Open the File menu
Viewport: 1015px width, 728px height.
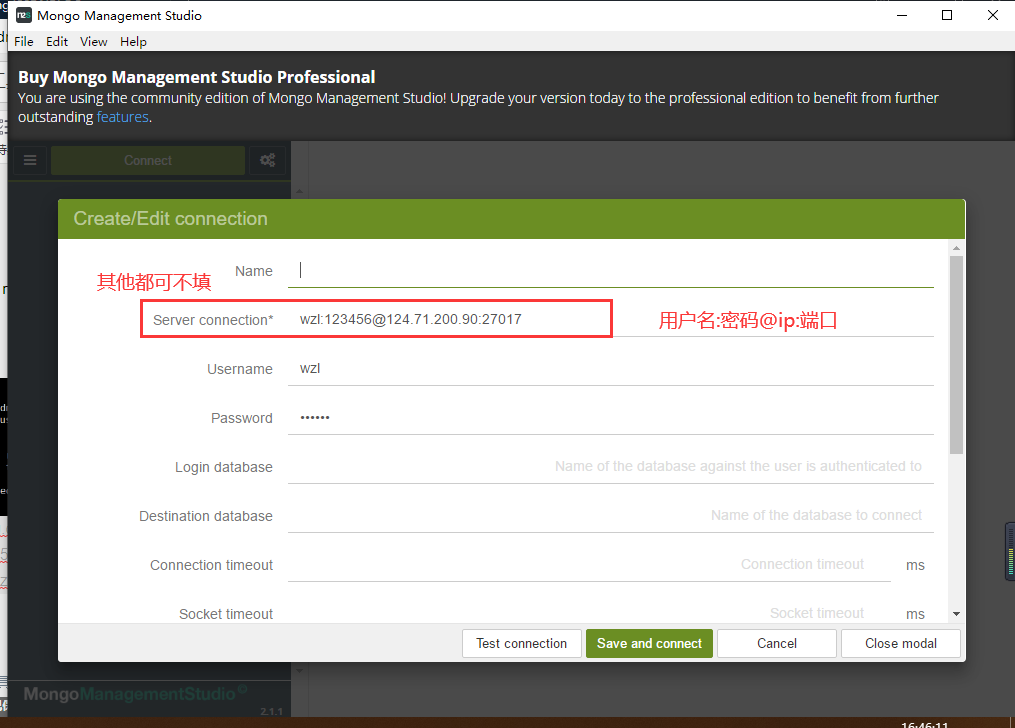tap(23, 41)
